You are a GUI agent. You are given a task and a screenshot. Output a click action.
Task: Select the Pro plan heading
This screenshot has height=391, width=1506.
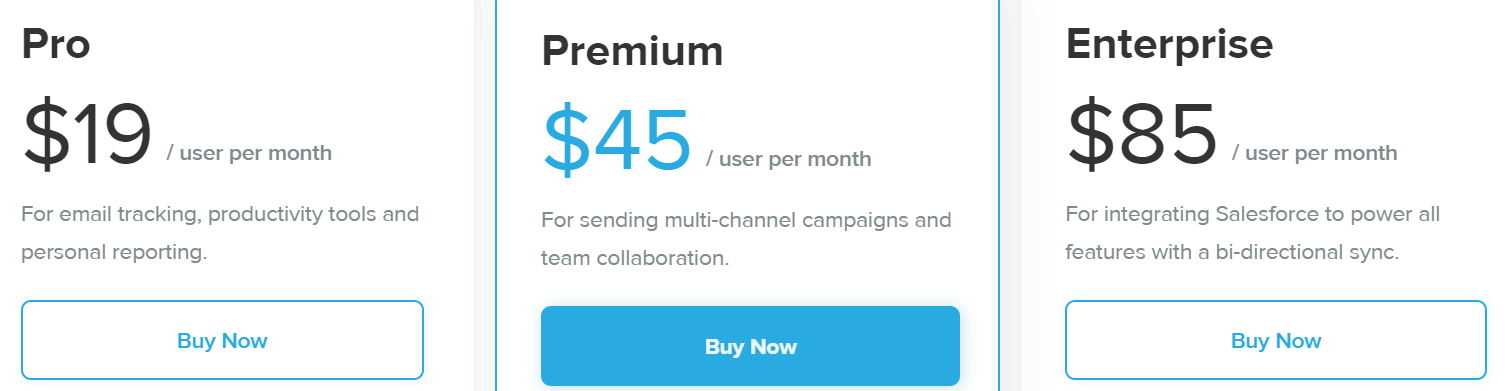coord(56,43)
